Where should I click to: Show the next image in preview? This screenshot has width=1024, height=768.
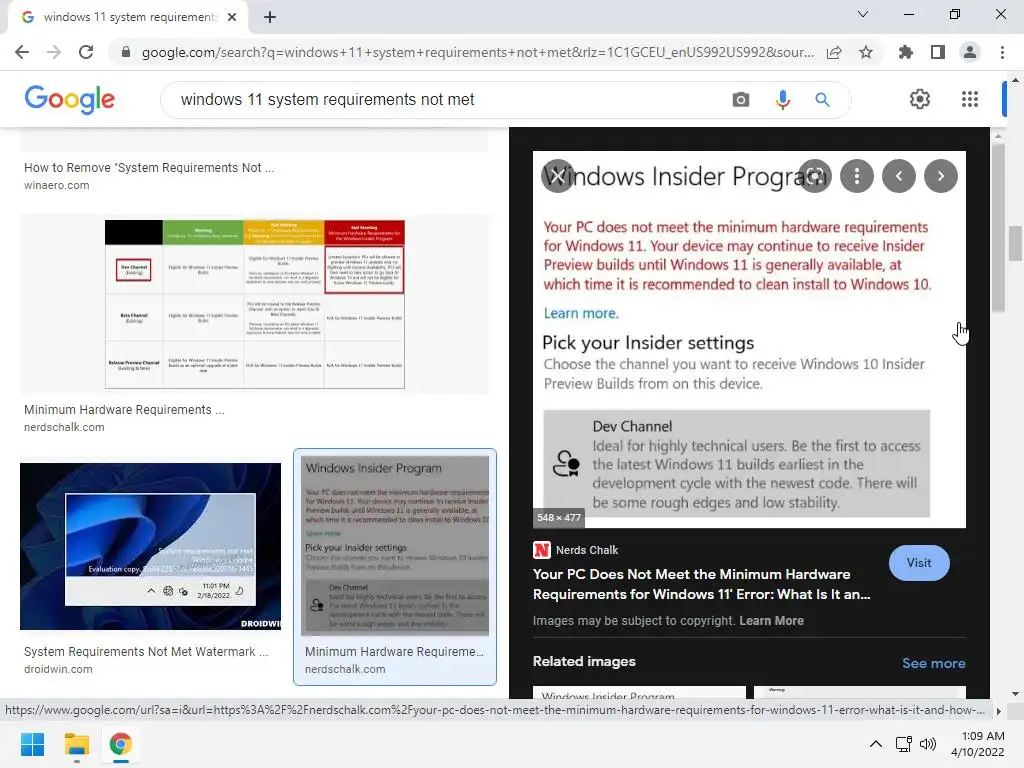pos(940,176)
